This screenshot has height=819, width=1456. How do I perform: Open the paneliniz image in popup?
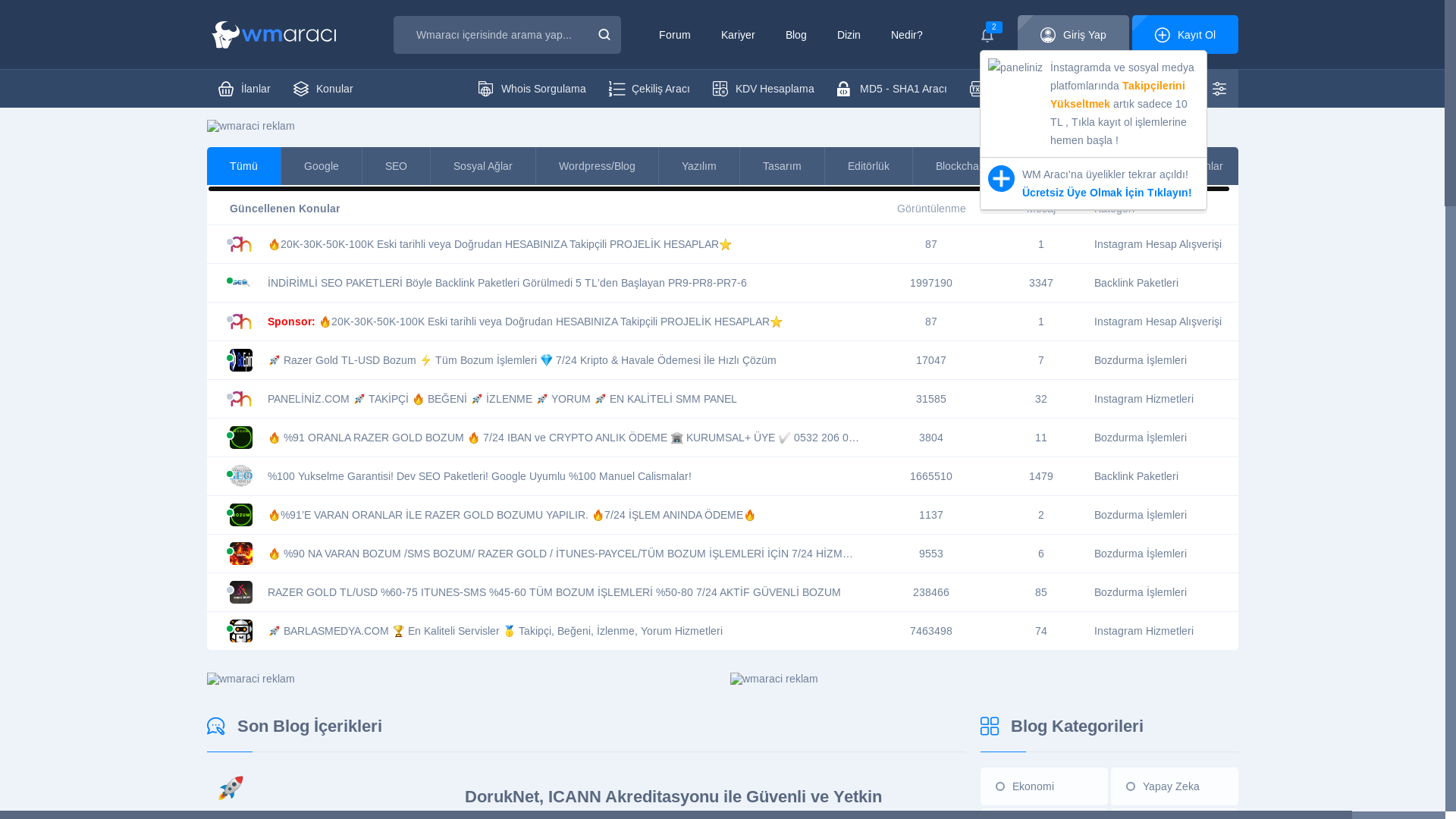click(x=1015, y=67)
